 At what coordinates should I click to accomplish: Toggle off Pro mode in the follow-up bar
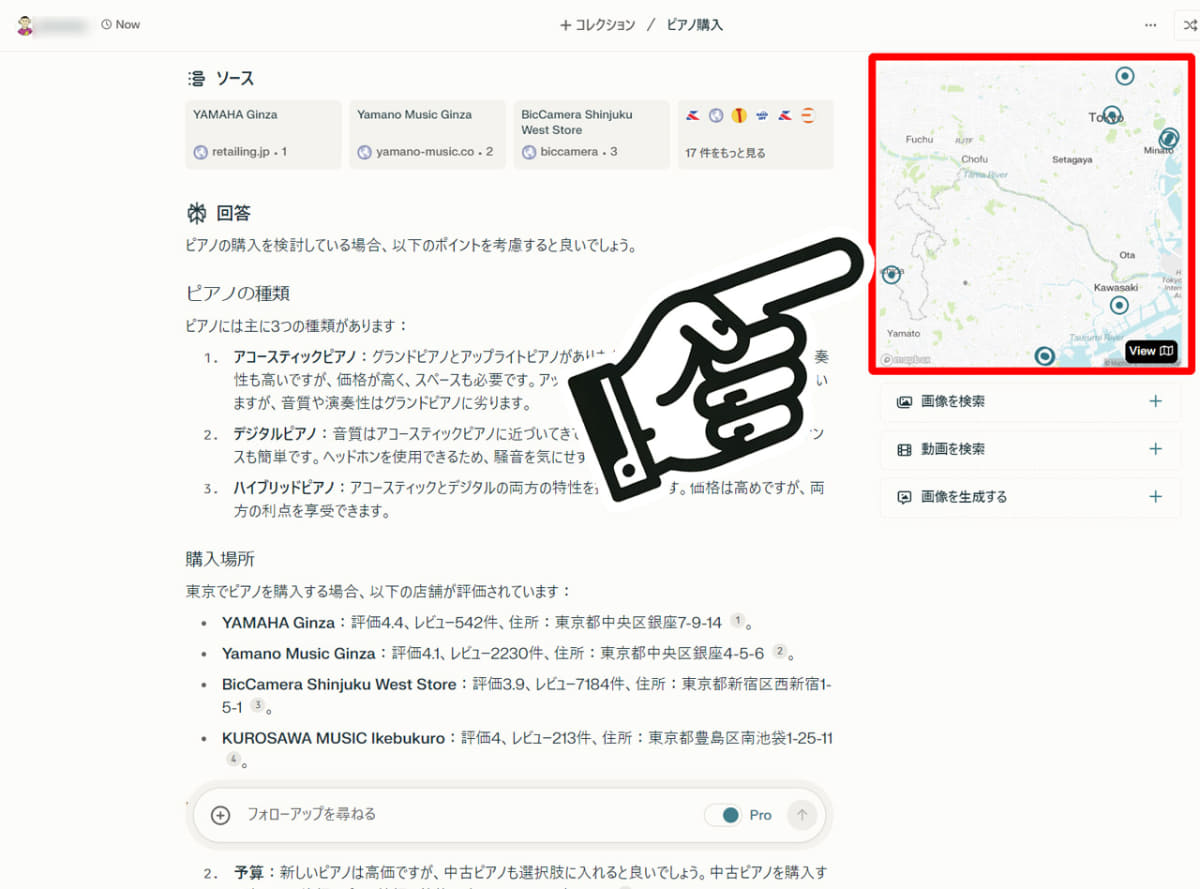click(724, 815)
